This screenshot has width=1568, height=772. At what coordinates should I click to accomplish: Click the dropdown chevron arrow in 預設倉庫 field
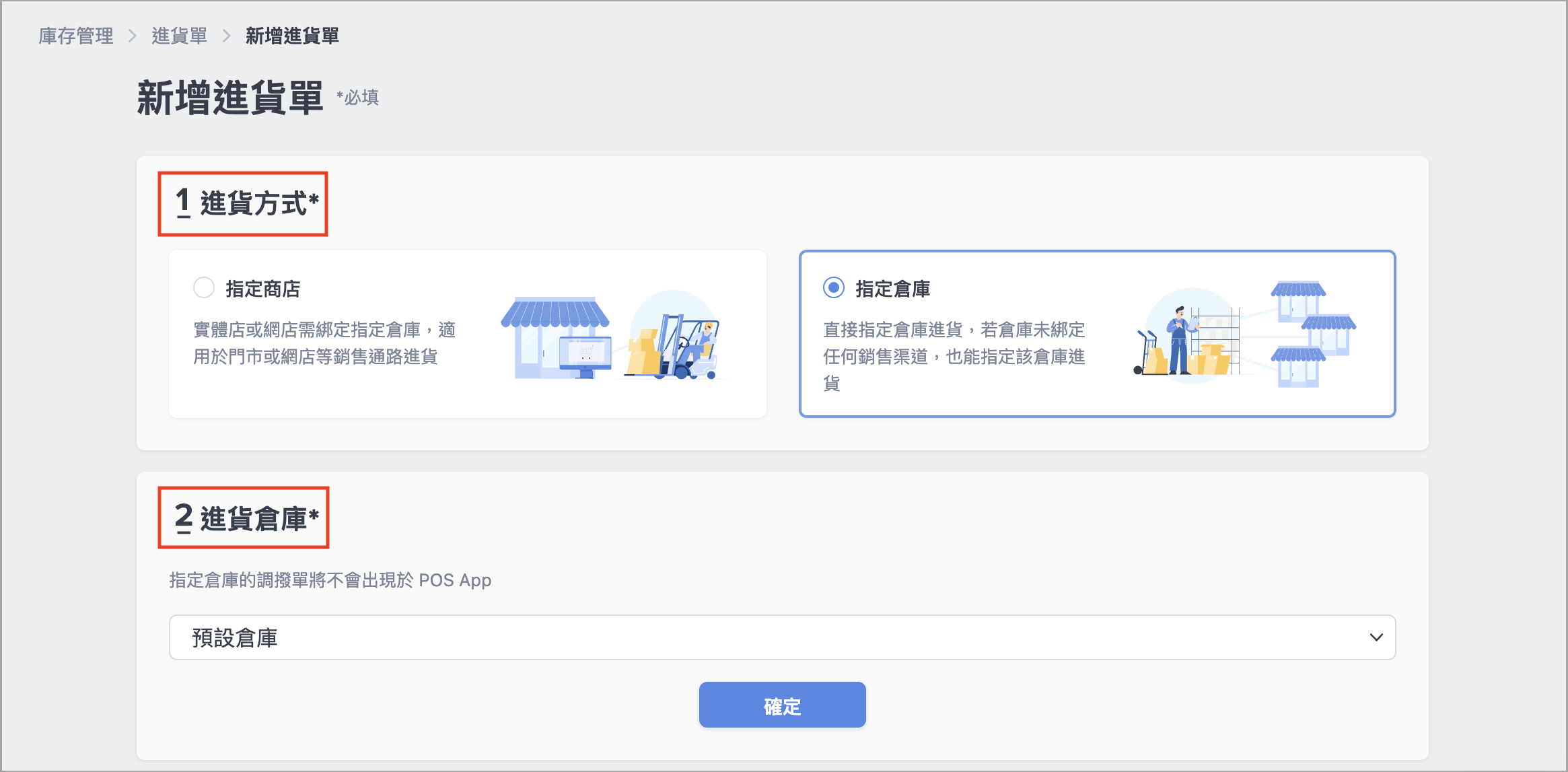tap(1376, 637)
